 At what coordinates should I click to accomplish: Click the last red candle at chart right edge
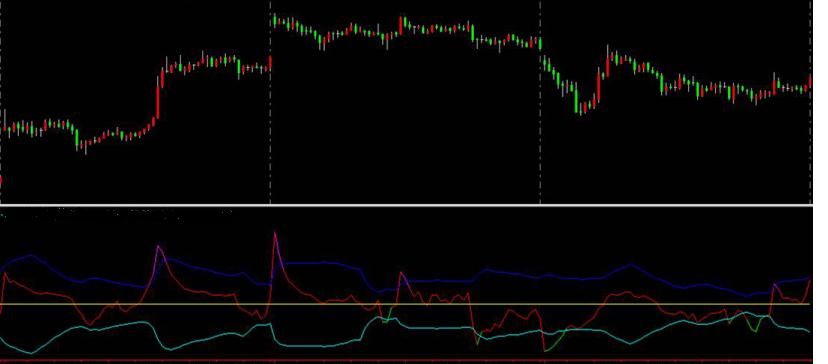pyautogui.click(x=810, y=82)
